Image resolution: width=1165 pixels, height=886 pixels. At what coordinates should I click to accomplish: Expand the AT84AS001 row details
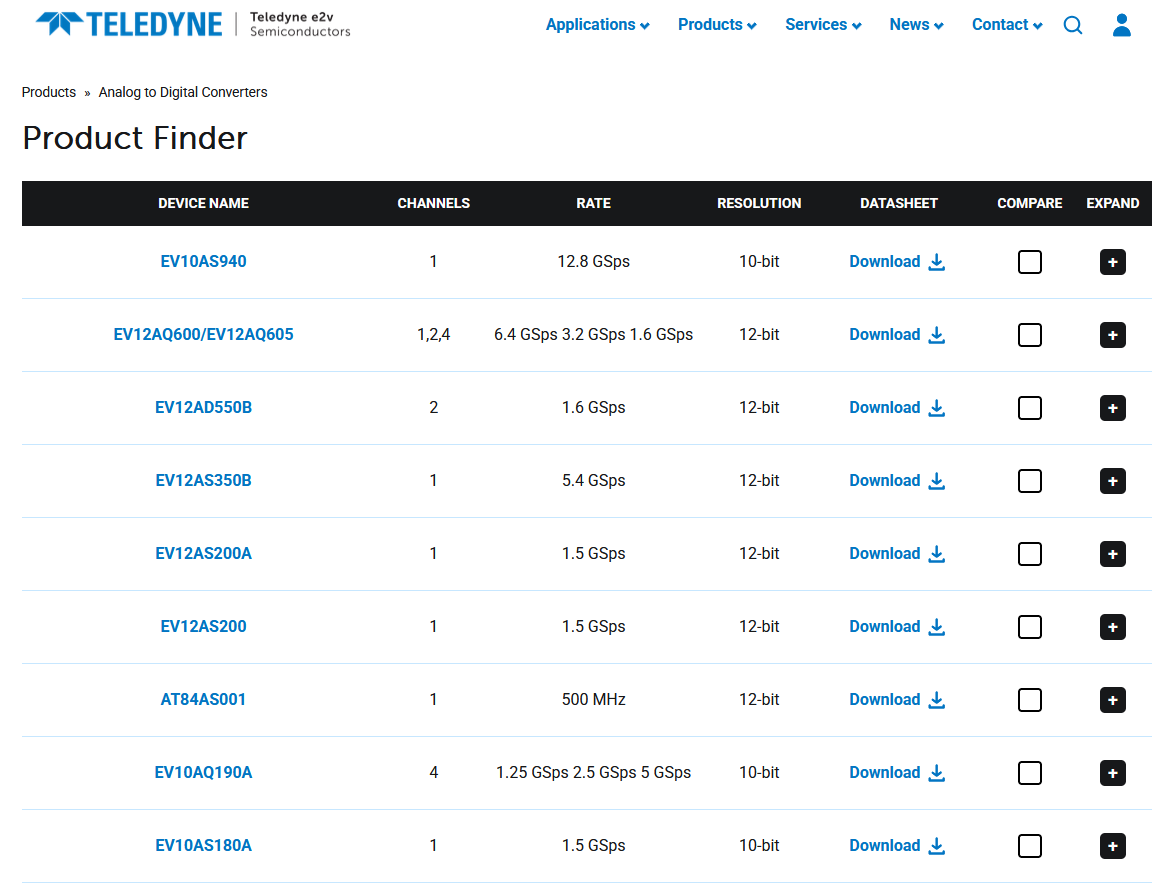click(1112, 699)
